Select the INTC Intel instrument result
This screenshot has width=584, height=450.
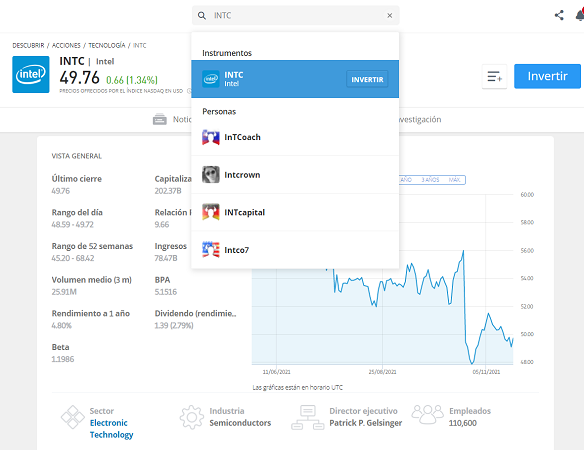295,79
